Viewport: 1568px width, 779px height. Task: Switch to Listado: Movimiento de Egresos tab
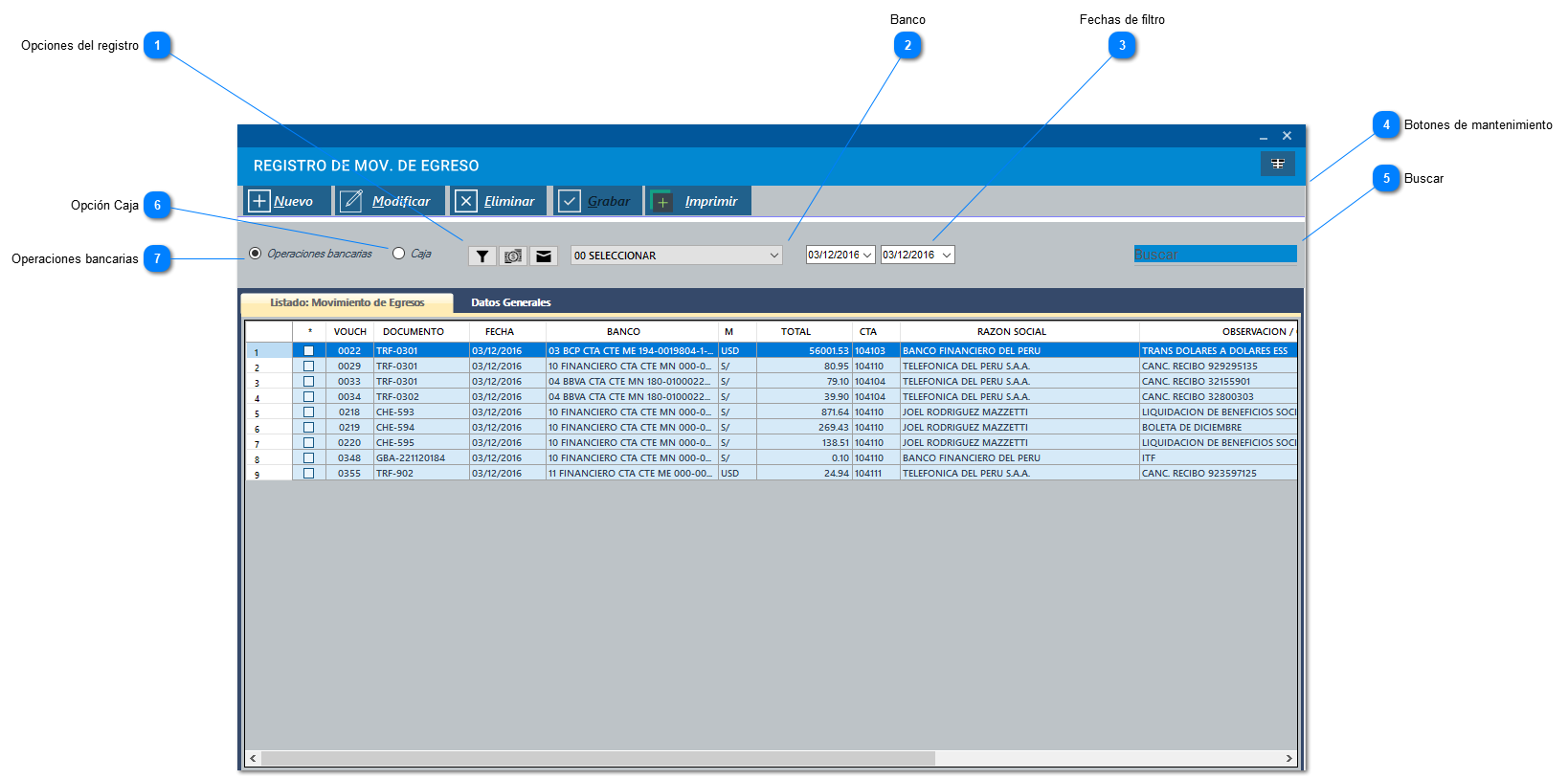pos(347,302)
